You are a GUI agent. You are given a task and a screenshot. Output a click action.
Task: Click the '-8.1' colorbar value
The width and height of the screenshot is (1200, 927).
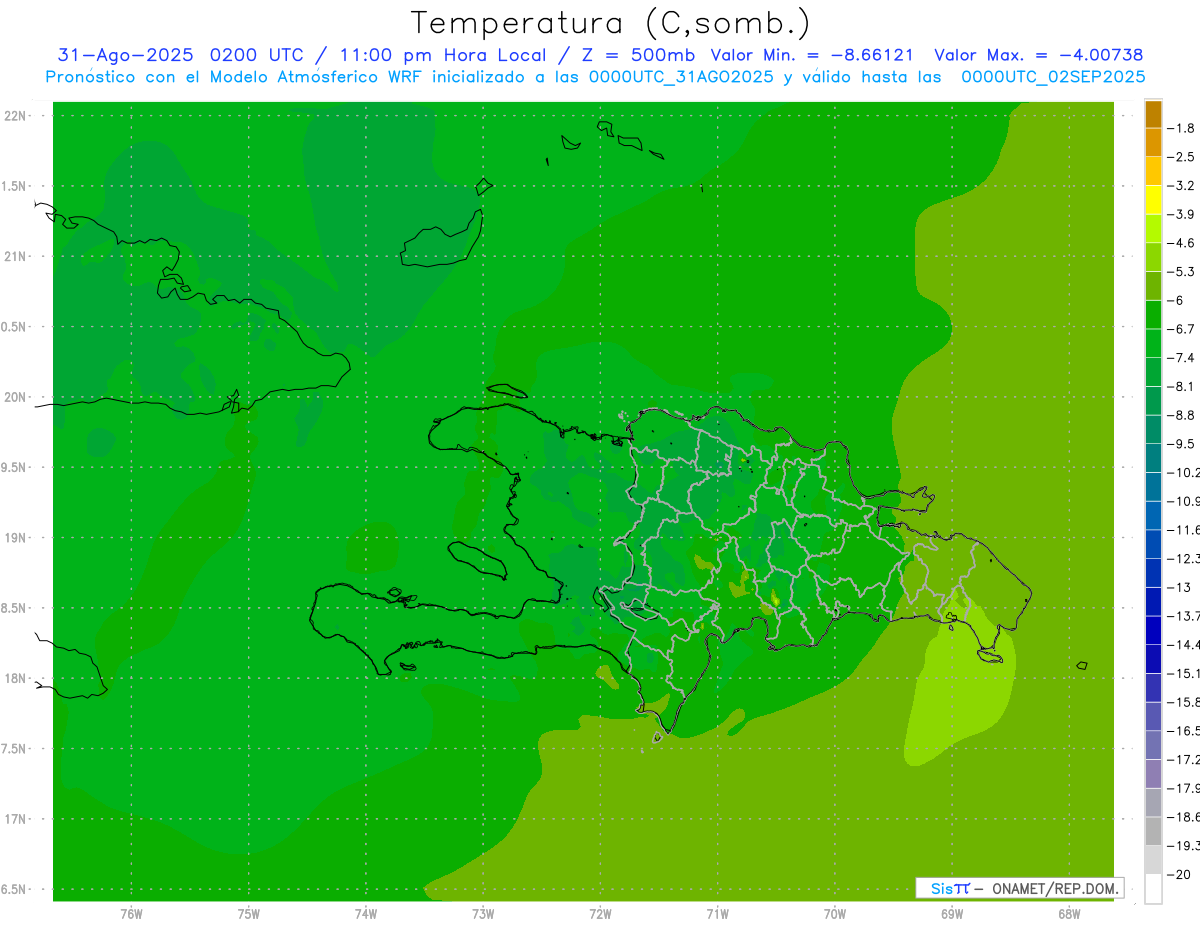1181,386
